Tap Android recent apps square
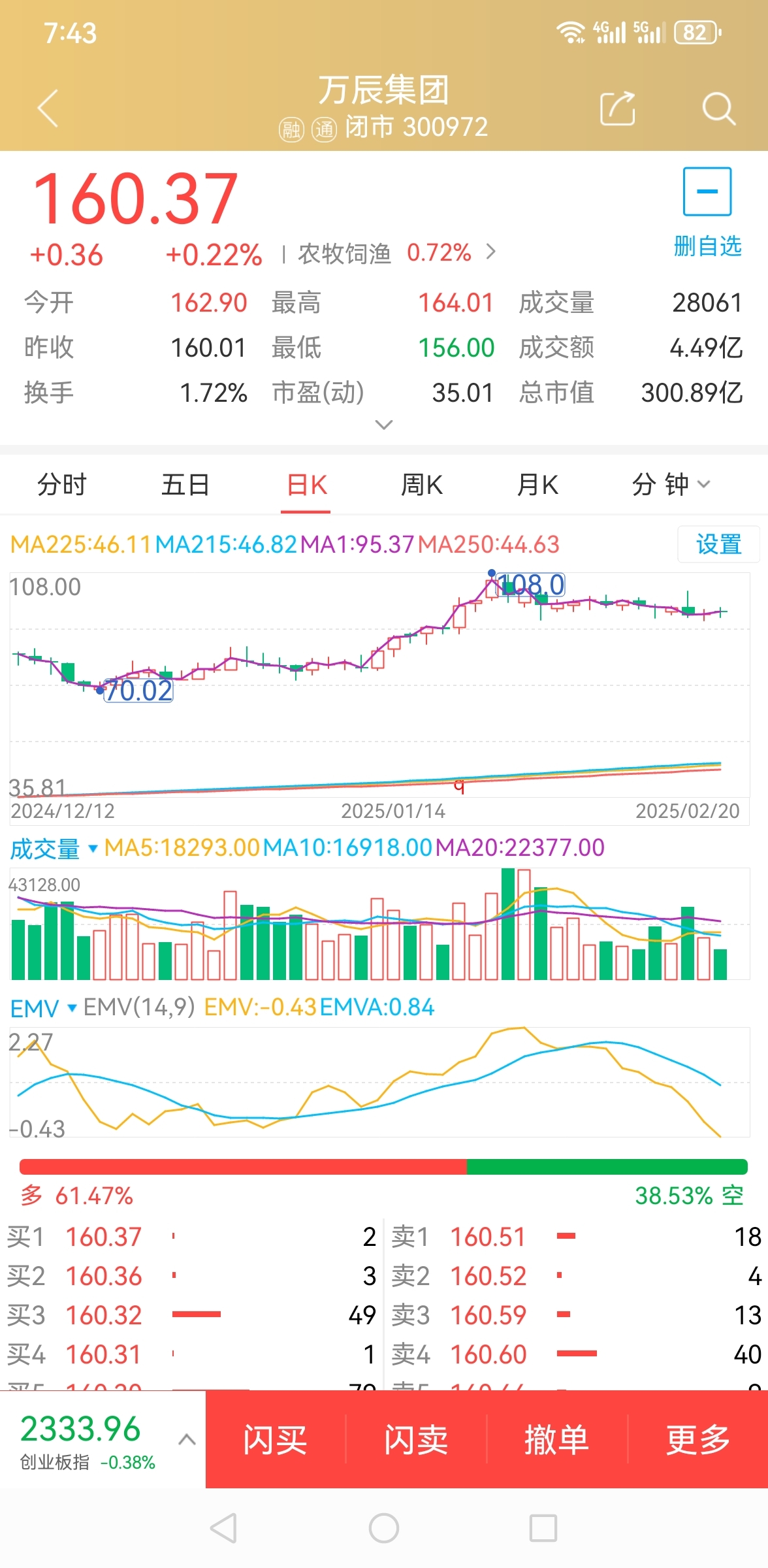 tap(543, 1528)
